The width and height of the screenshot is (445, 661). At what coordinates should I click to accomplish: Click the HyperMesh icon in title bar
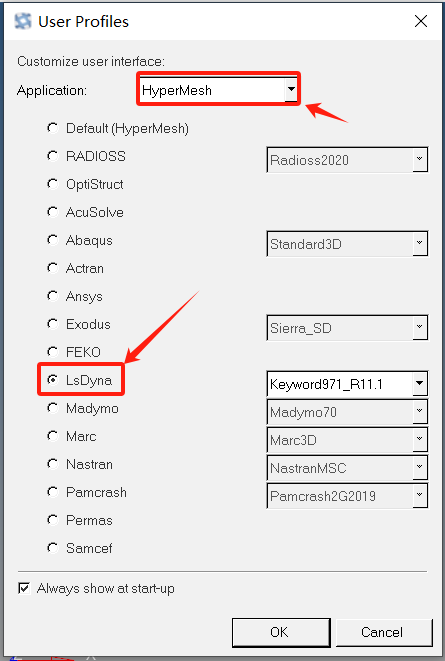coord(23,21)
